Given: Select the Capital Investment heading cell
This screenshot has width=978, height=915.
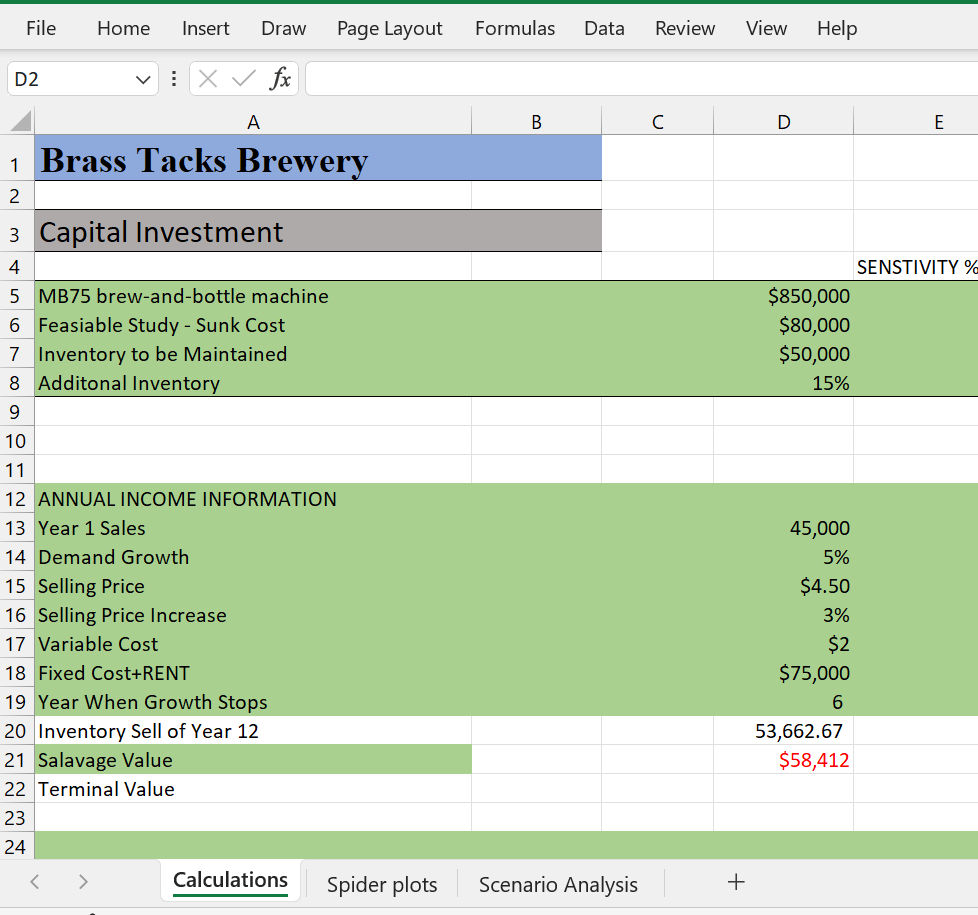Looking at the screenshot, I should [318, 231].
